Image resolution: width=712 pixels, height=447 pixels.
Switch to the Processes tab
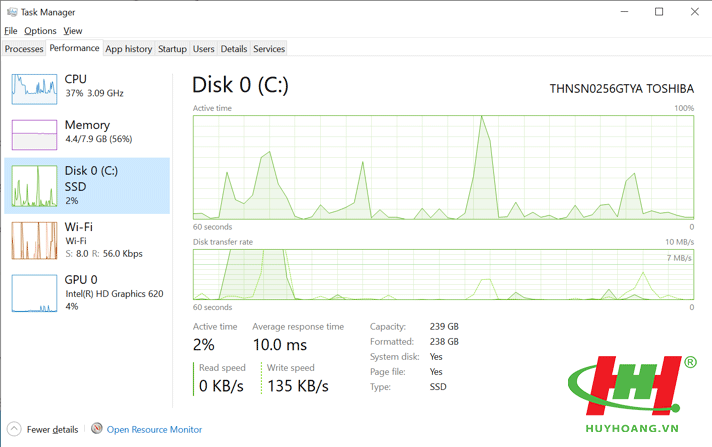click(x=24, y=48)
